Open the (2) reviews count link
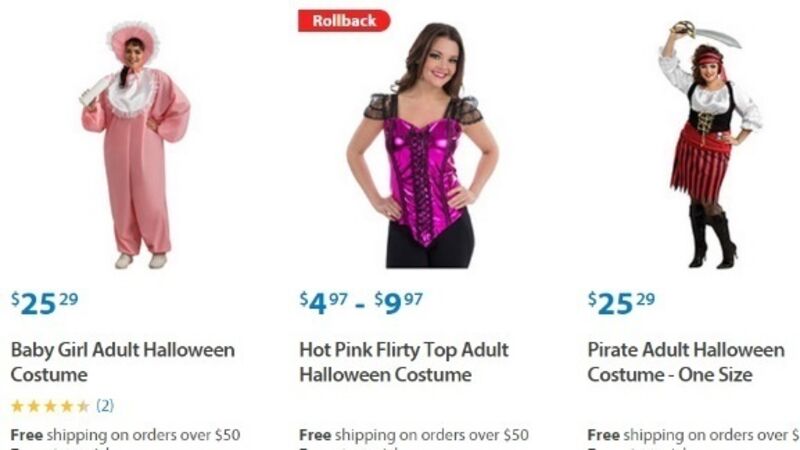The image size is (800, 450). pos(105,406)
